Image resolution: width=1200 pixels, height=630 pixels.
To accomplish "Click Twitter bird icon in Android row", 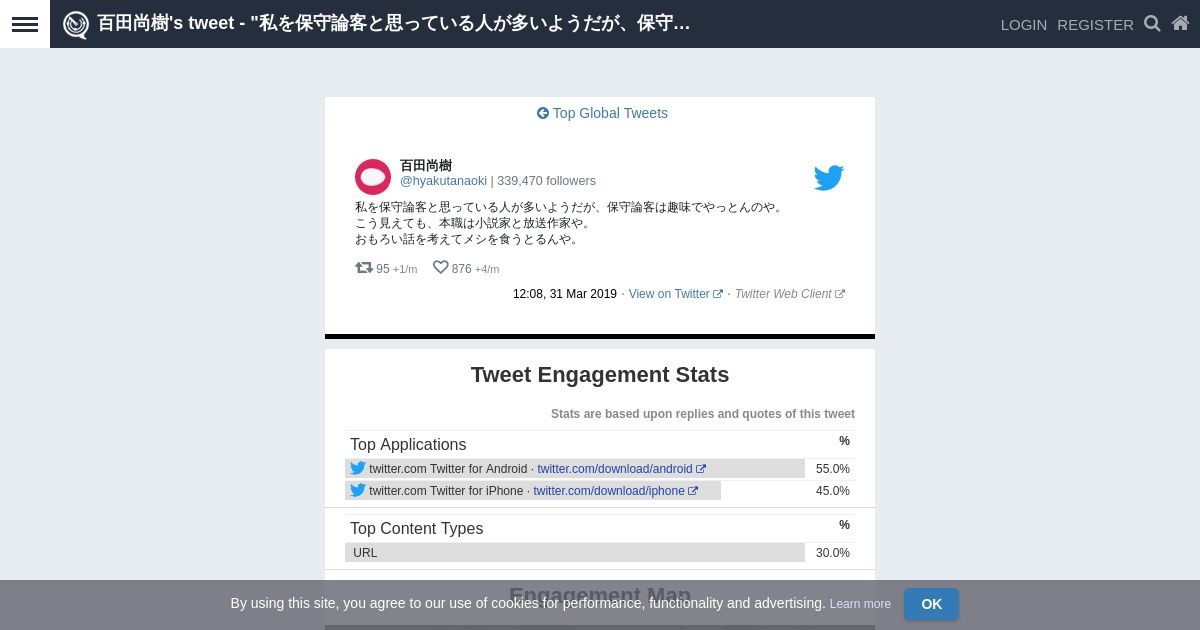I will (358, 468).
